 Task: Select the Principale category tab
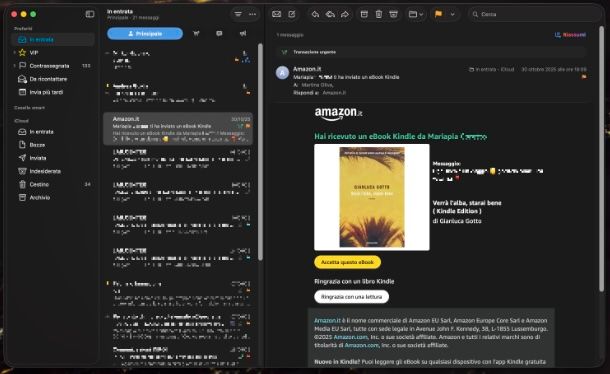(145, 33)
